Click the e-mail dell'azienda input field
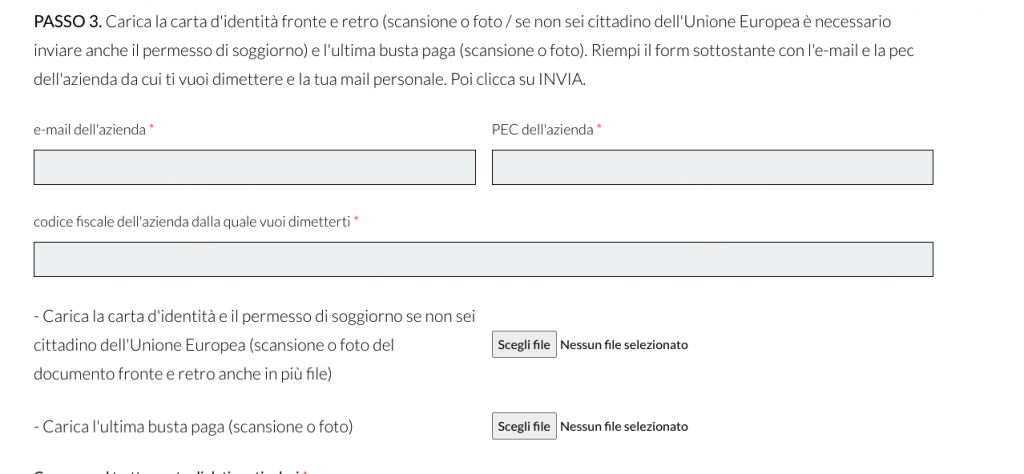 [254, 167]
